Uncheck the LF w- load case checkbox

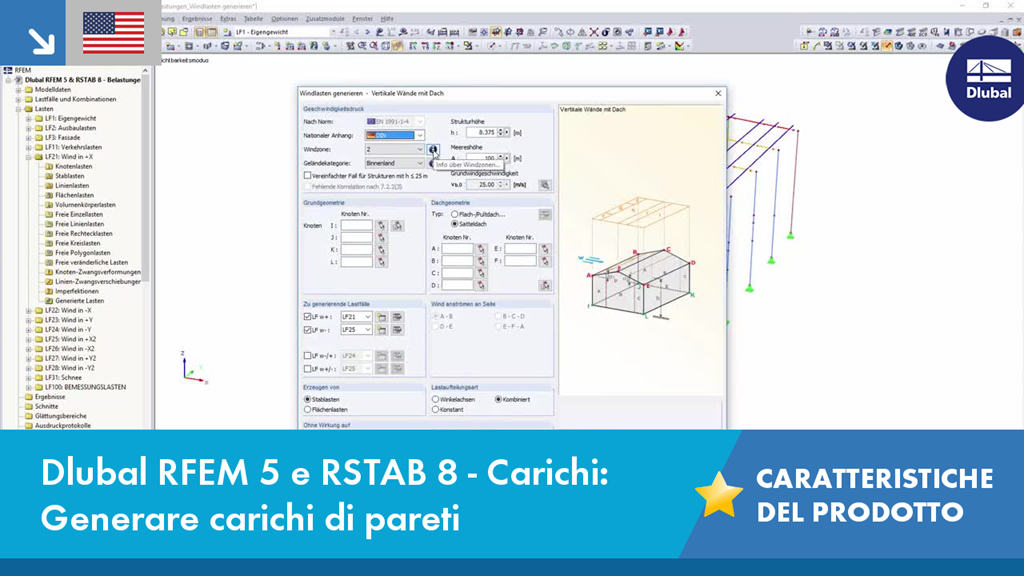pos(308,330)
